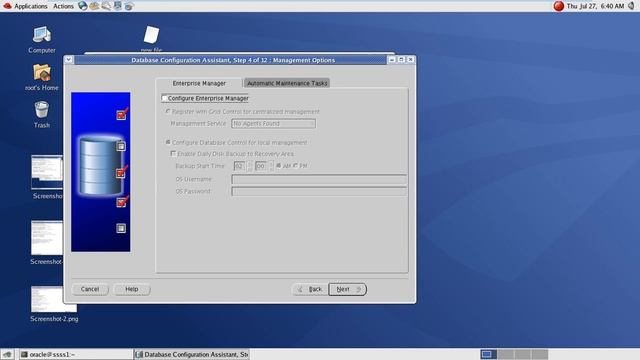This screenshot has width=640, height=360.
Task: Select Register with Grid Control radio button
Action: tap(168, 111)
